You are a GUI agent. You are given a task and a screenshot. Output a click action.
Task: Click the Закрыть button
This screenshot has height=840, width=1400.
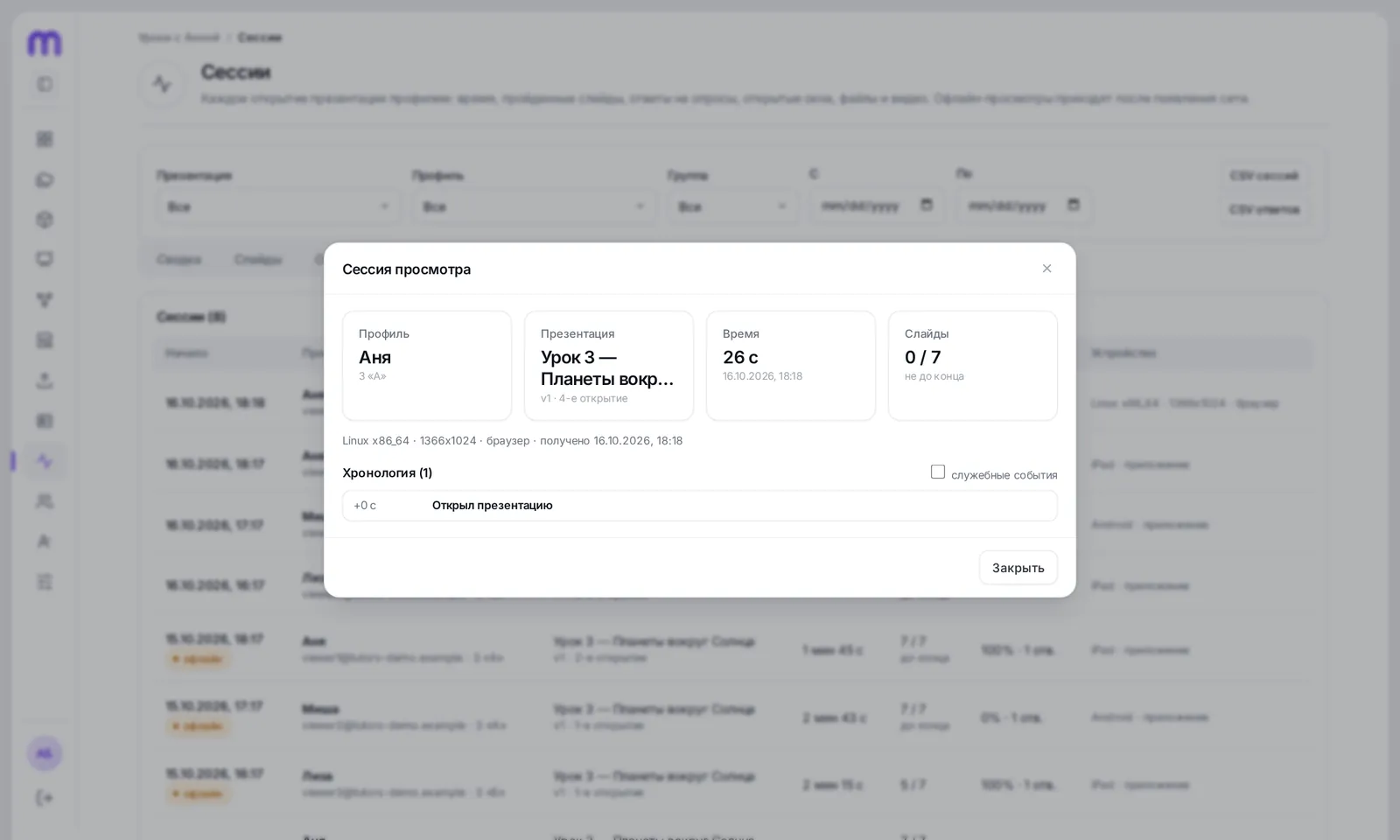point(1018,567)
